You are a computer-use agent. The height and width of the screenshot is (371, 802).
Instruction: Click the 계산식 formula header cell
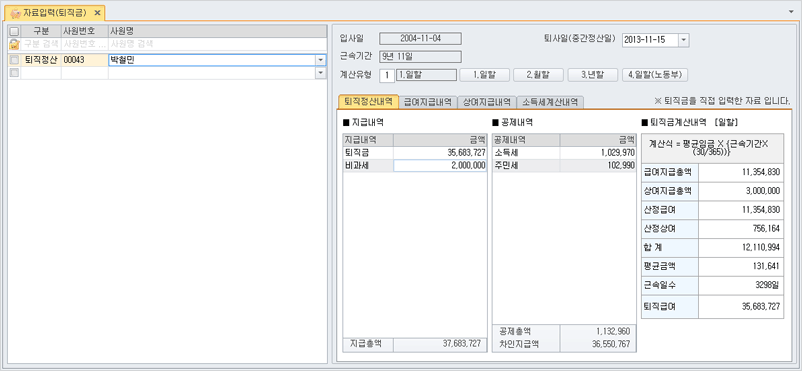click(x=712, y=148)
